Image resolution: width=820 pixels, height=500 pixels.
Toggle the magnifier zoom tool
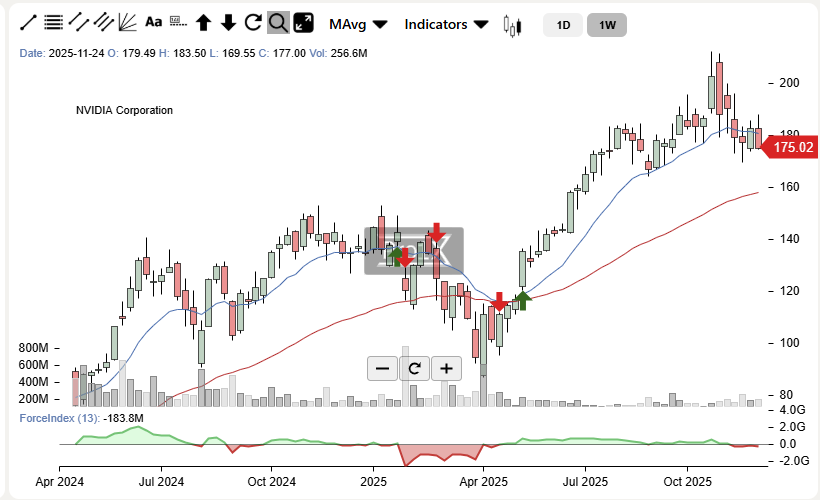[x=279, y=23]
